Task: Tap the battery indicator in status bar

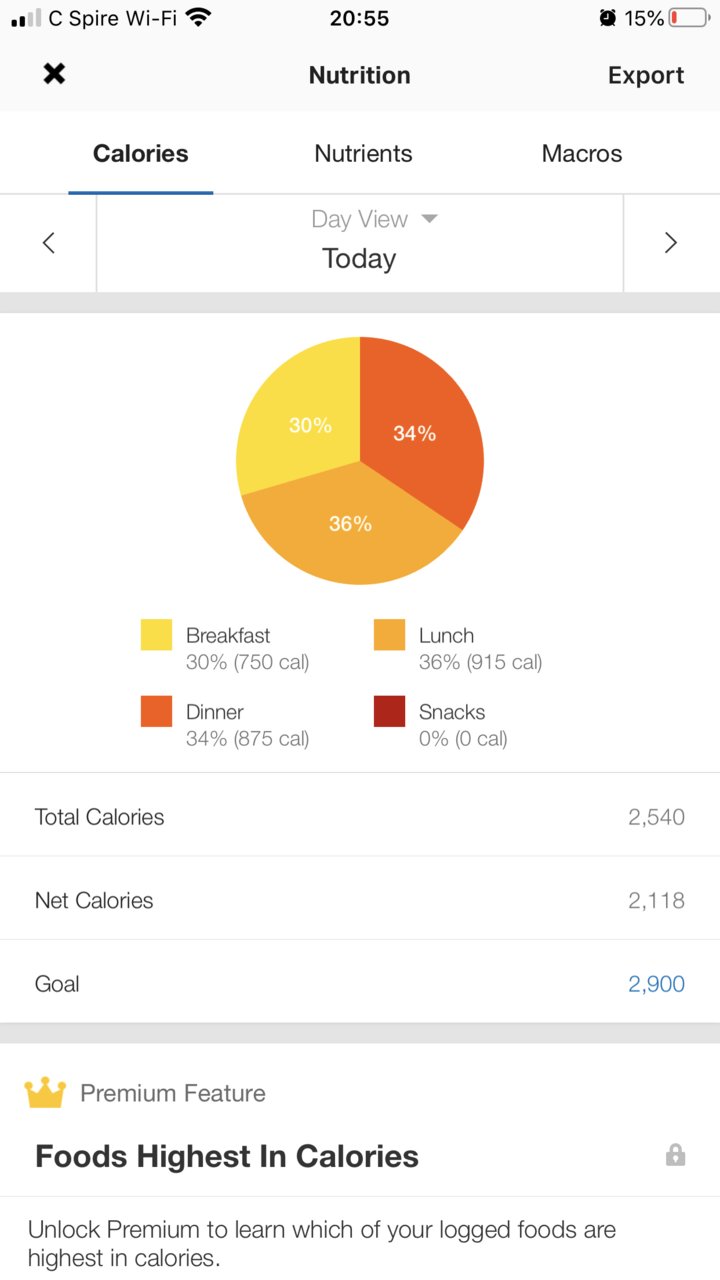Action: [688, 18]
